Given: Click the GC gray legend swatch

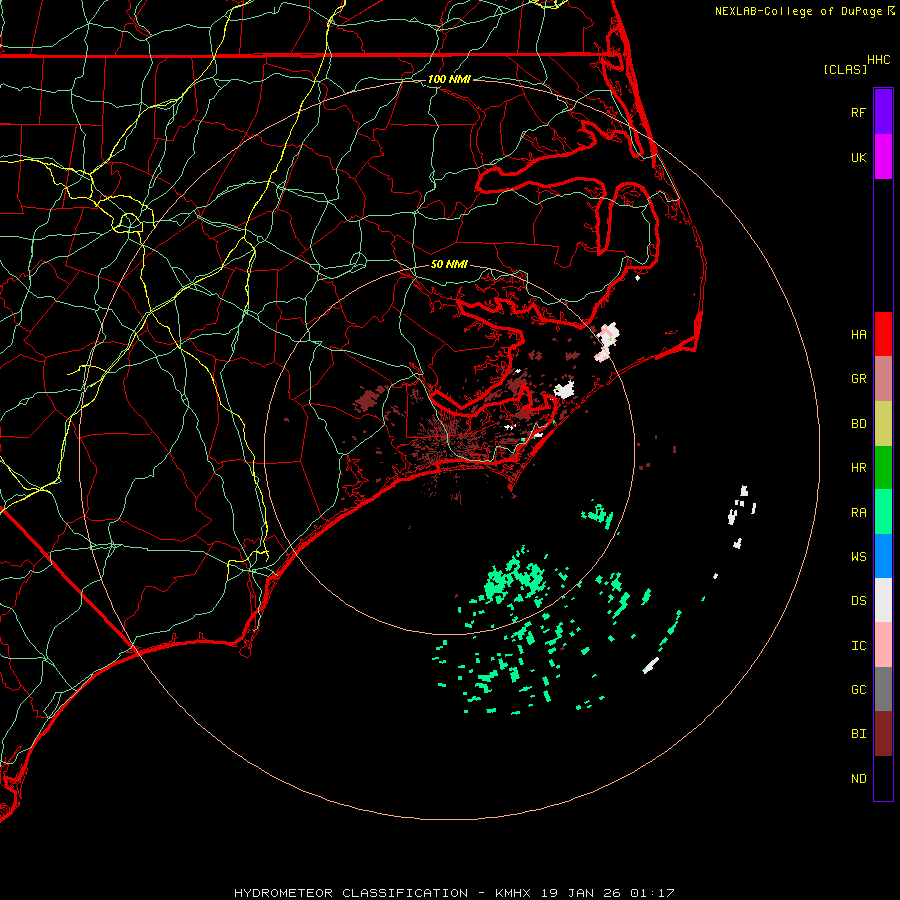Looking at the screenshot, I should point(883,689).
